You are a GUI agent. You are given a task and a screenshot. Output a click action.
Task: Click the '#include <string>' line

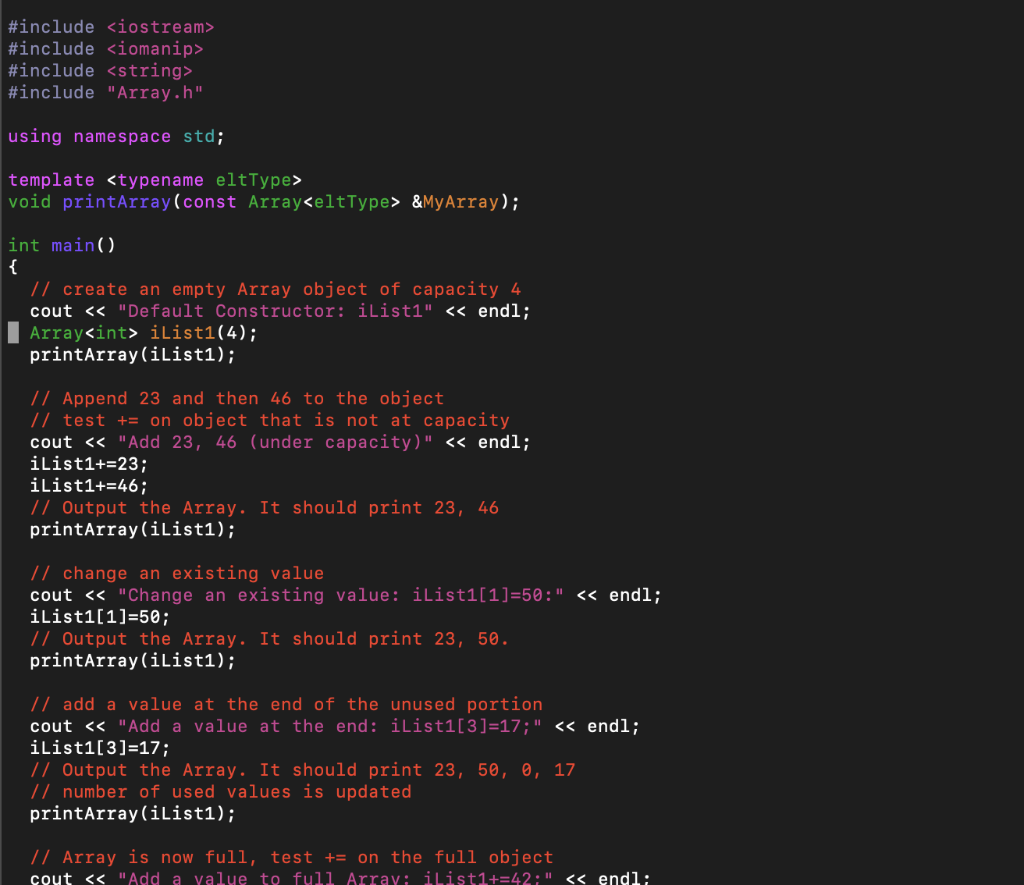100,71
